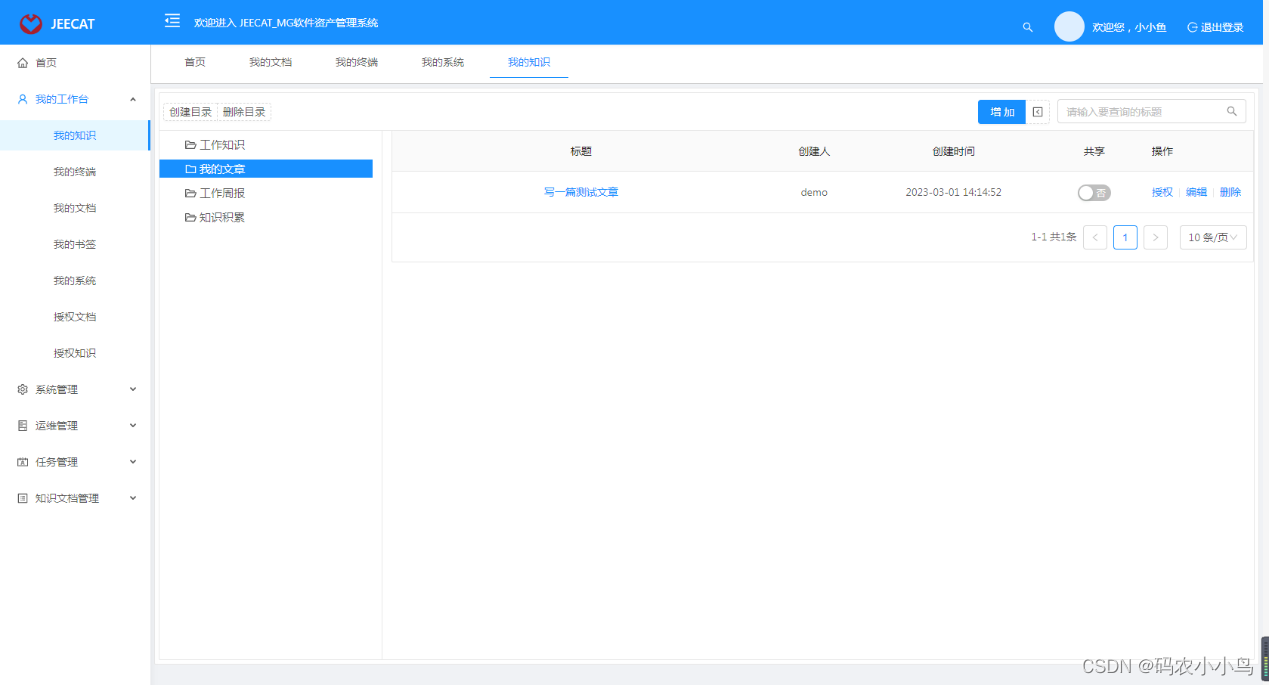Image resolution: width=1269 pixels, height=685 pixels.
Task: Expand the 系统管理 menu chevron
Action: point(133,390)
